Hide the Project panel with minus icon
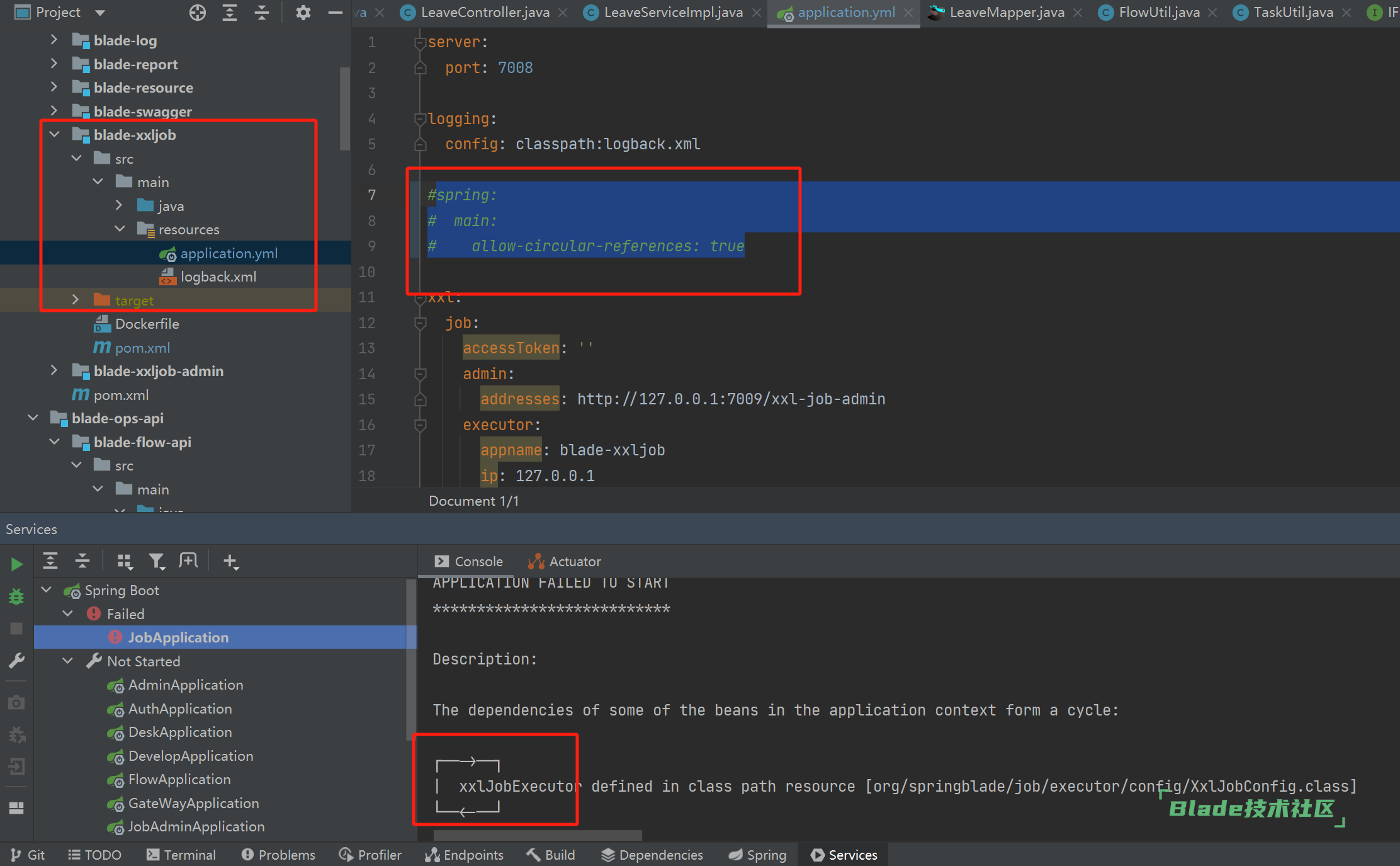 (336, 13)
